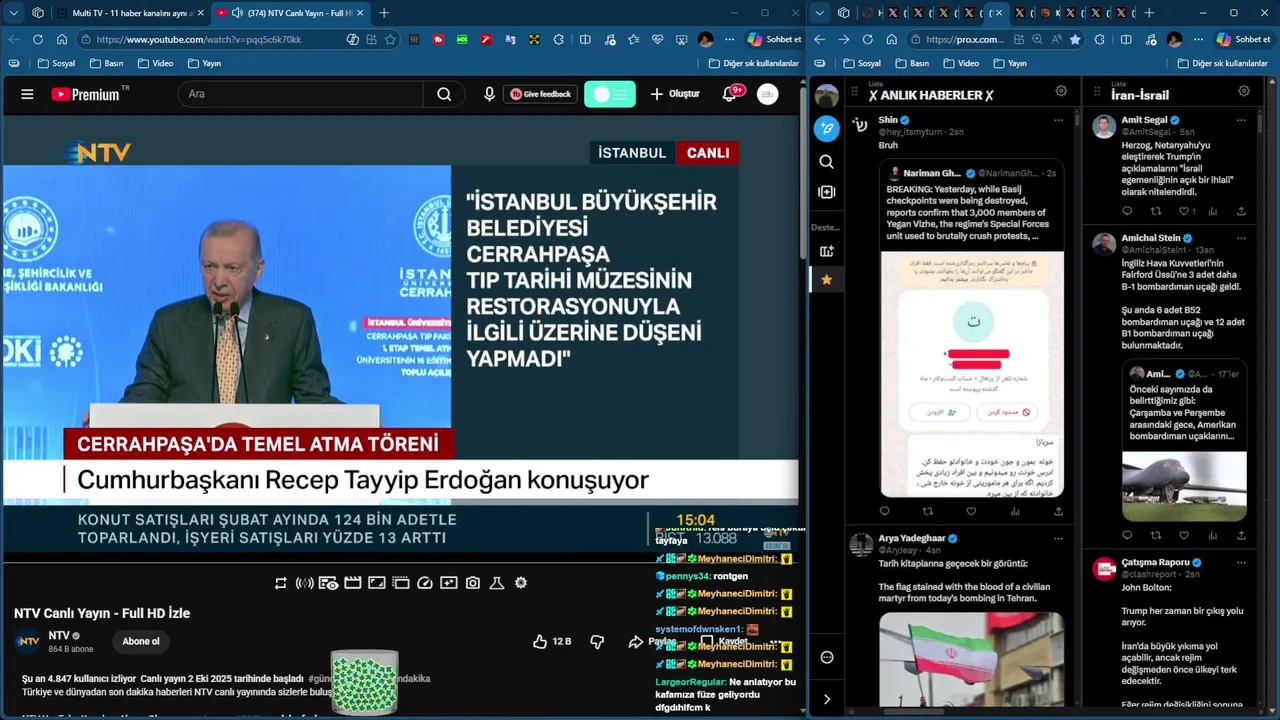The image size is (1280, 720).
Task: Click the loop icon under the video
Action: click(281, 583)
